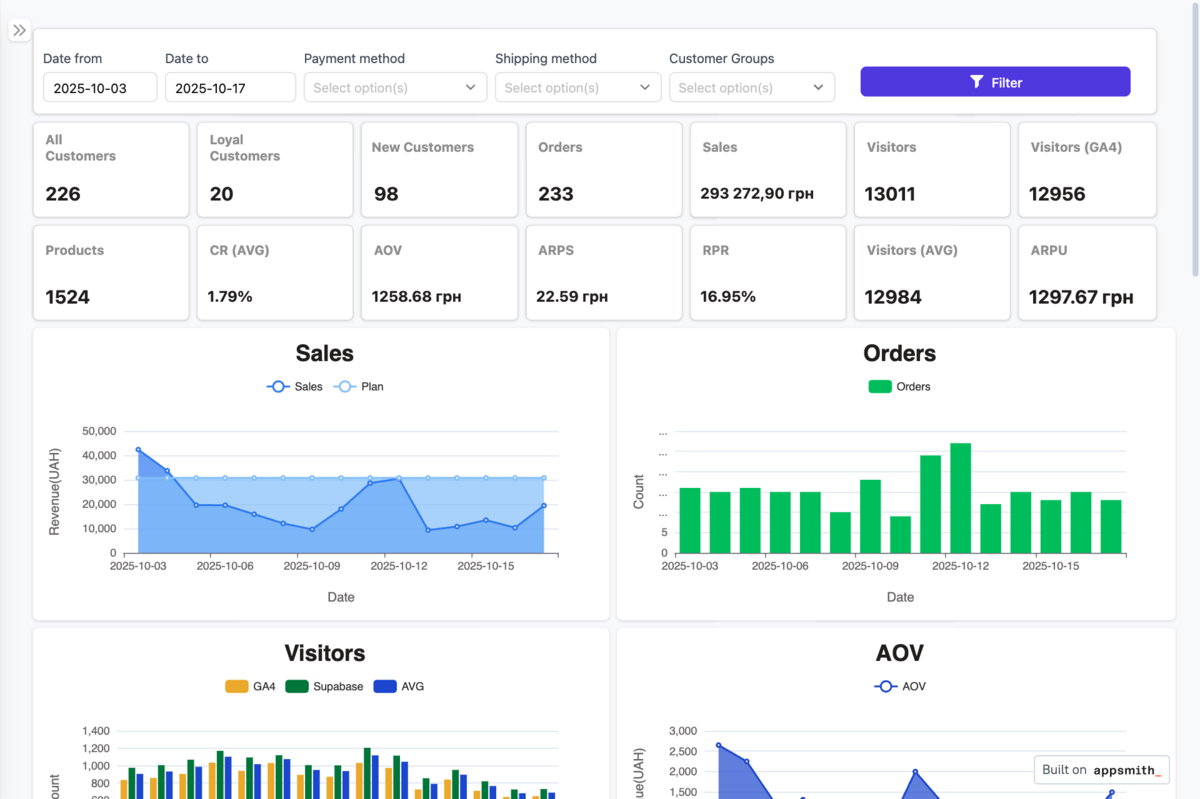Toggle the AOV legend marker

tap(886, 687)
